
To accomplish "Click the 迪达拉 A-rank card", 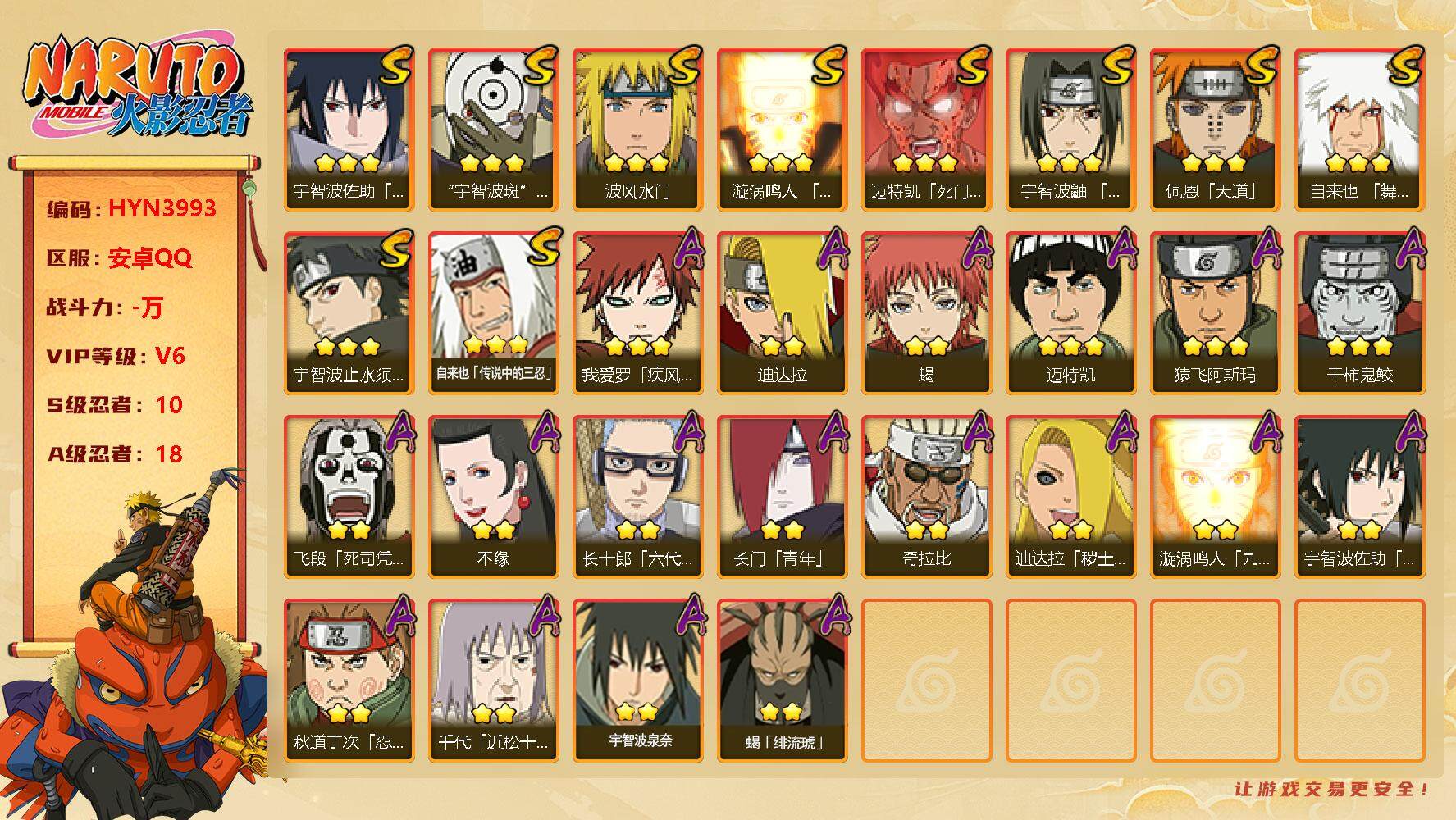I will point(782,313).
